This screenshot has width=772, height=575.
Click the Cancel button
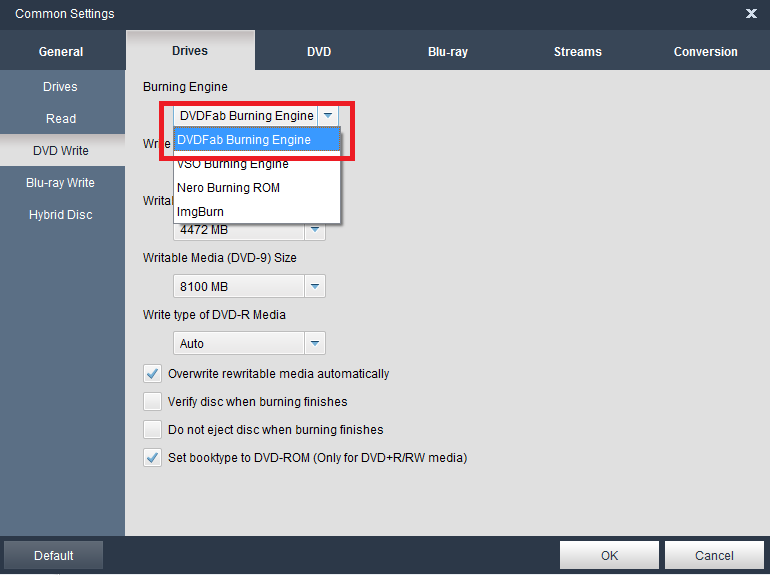(x=714, y=555)
